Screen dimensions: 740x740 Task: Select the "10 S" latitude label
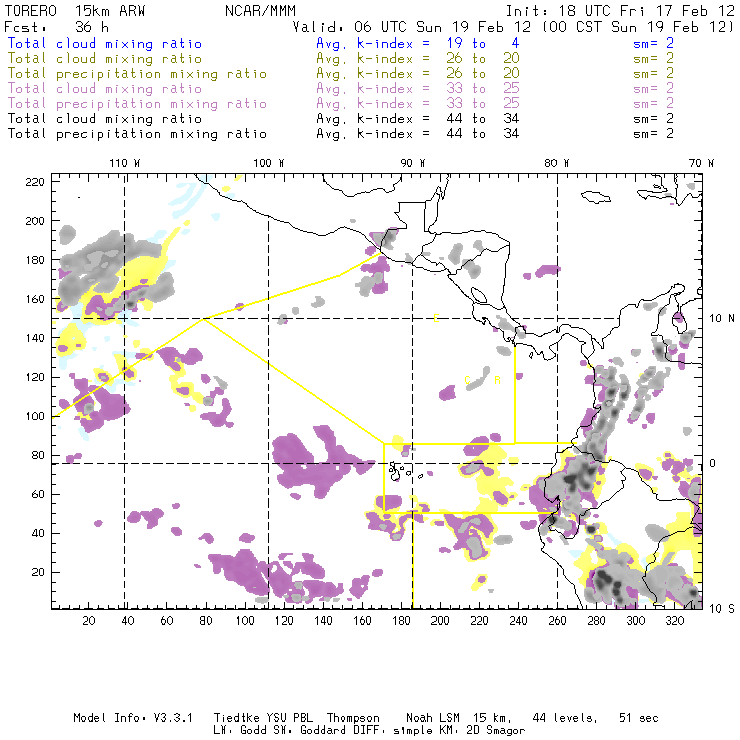(722, 608)
